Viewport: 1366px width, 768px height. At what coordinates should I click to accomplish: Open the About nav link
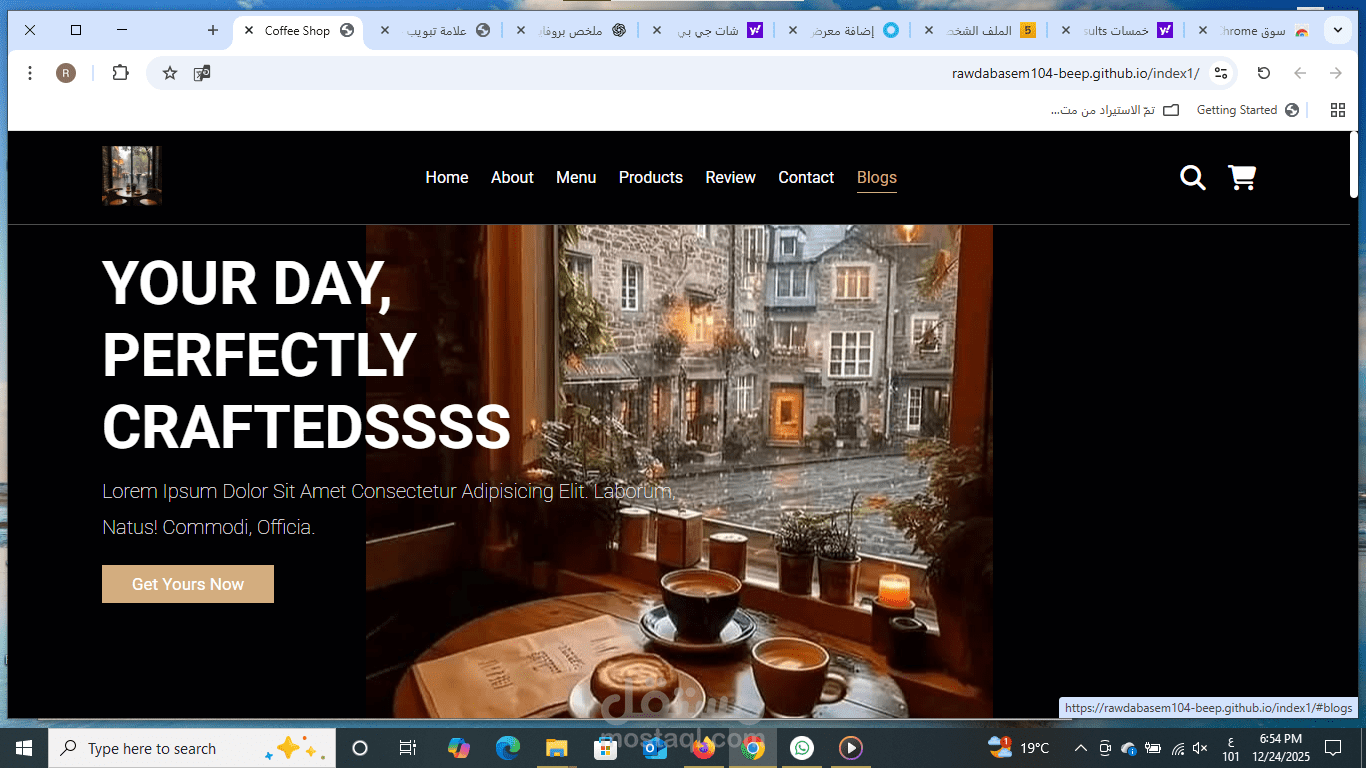point(512,177)
